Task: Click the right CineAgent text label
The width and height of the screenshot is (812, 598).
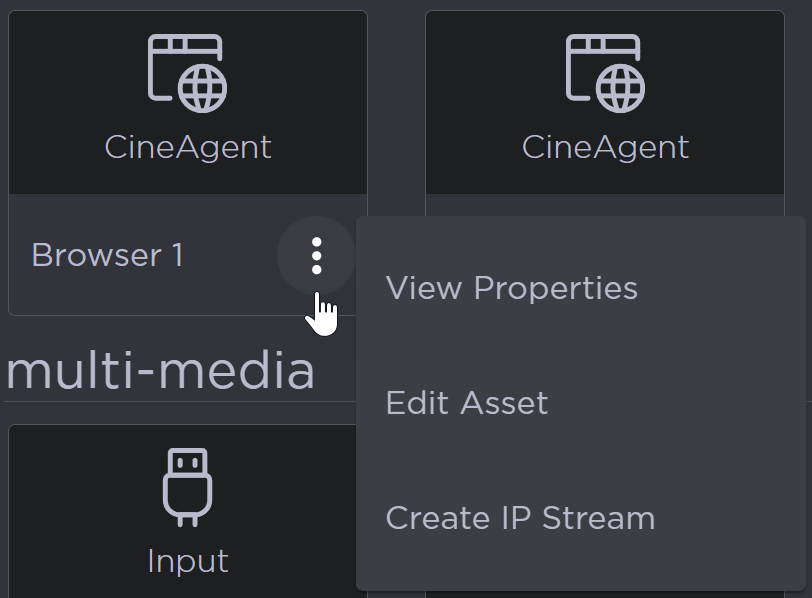Action: (x=604, y=147)
